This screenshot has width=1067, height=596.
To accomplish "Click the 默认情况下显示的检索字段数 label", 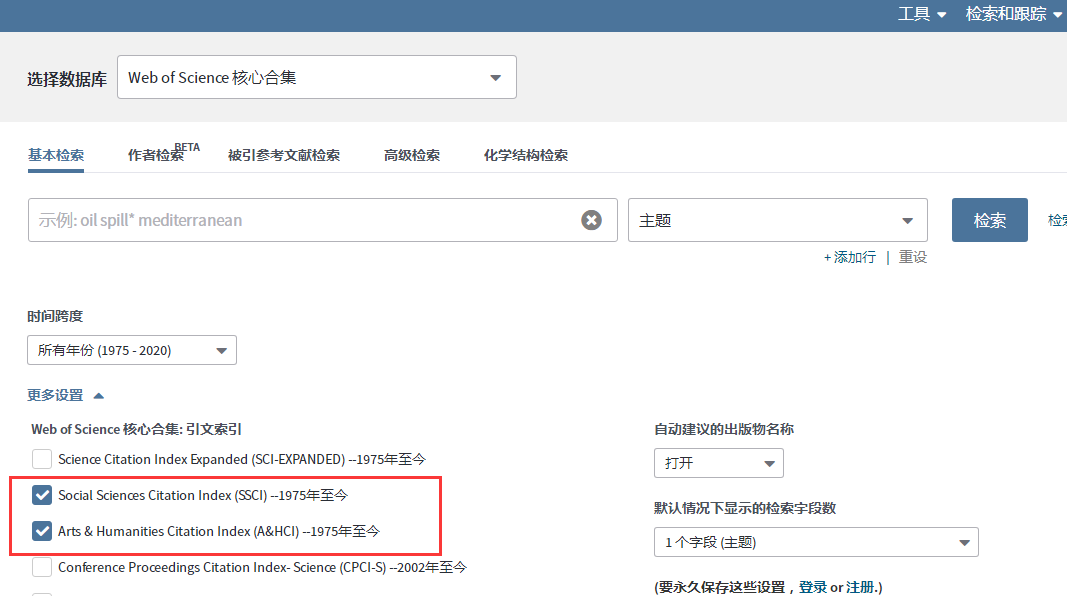I will coord(745,508).
